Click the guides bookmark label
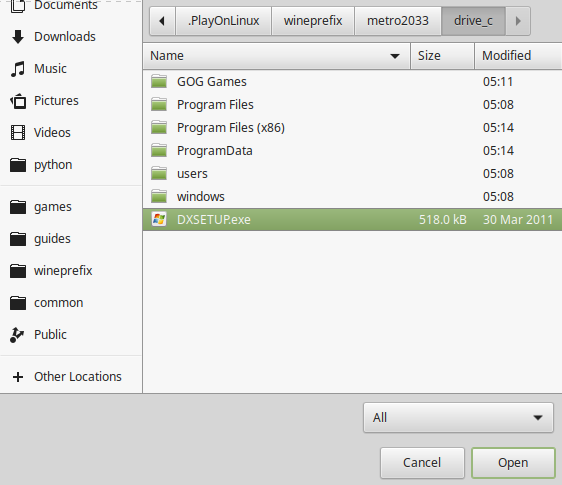Viewport: 562px width, 485px height. click(52, 239)
